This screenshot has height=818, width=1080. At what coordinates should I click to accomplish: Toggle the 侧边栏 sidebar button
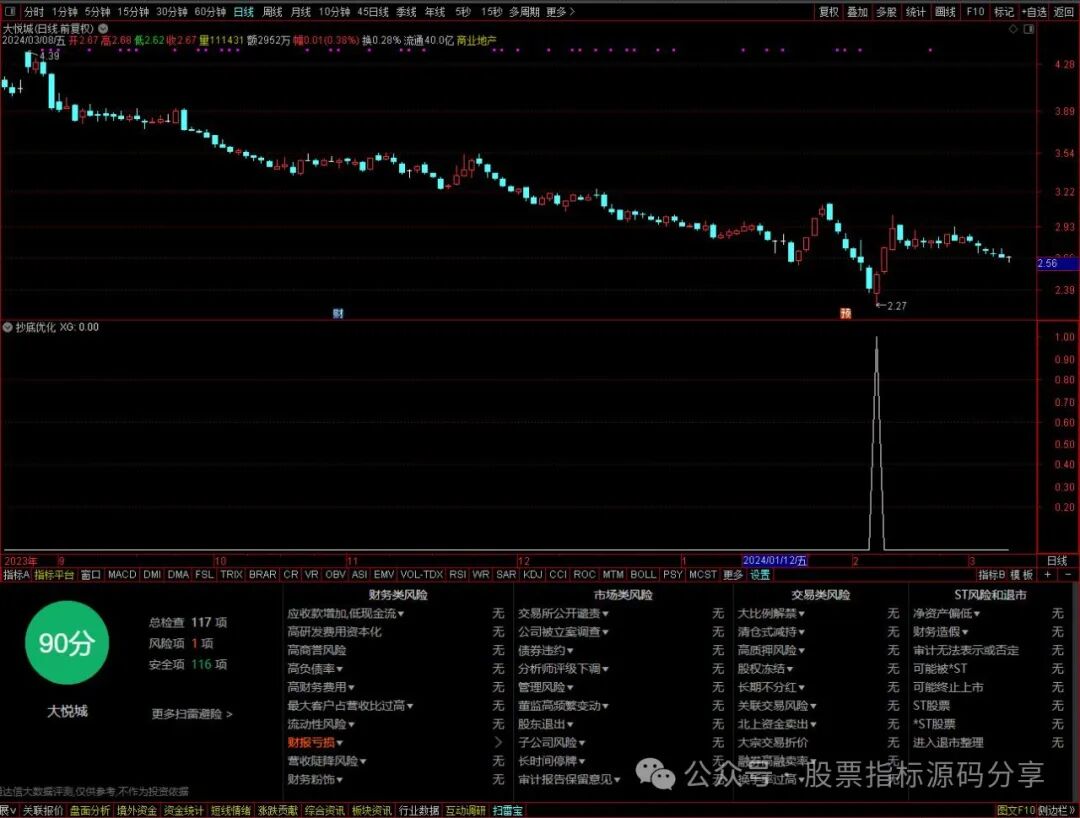[1056, 811]
